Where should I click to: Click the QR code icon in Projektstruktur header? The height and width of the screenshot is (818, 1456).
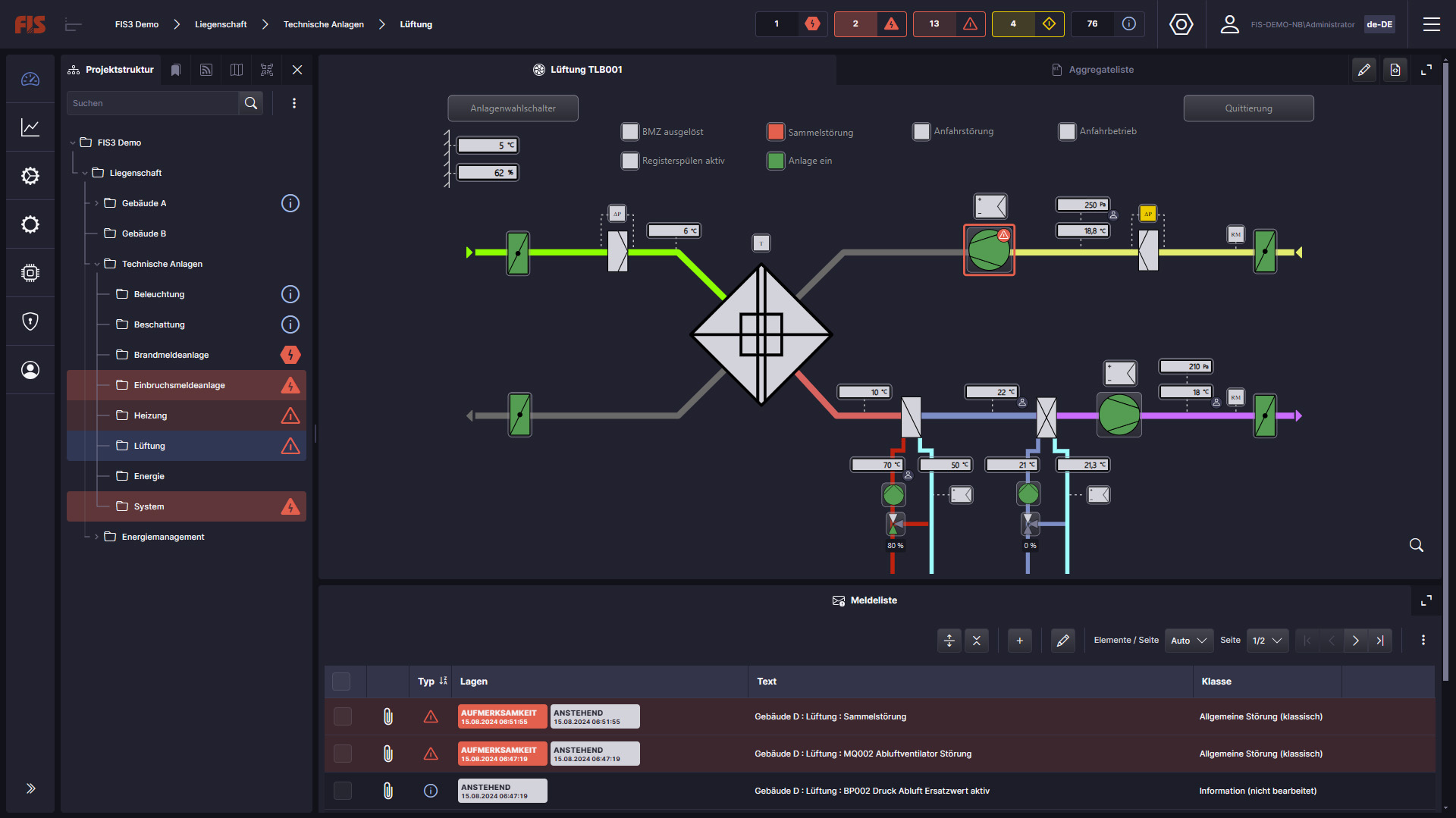(267, 70)
